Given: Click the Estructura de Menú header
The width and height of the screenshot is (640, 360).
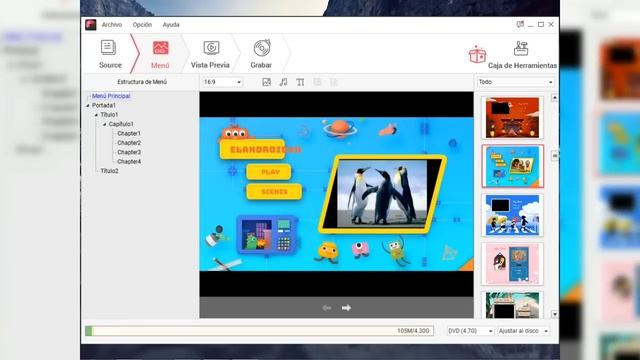Looking at the screenshot, I should [x=142, y=82].
